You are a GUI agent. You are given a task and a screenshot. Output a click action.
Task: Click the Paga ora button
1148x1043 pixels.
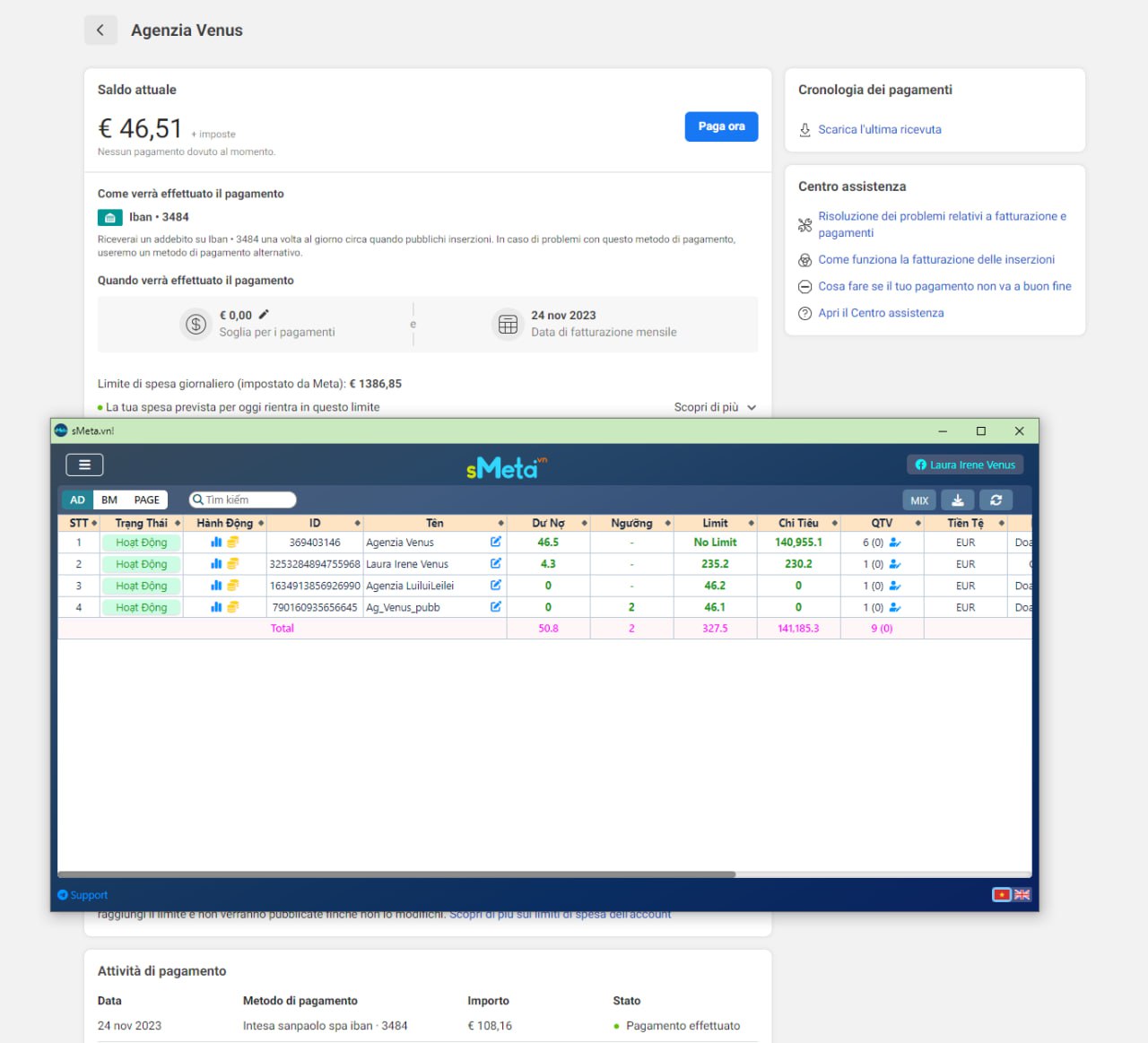721,126
